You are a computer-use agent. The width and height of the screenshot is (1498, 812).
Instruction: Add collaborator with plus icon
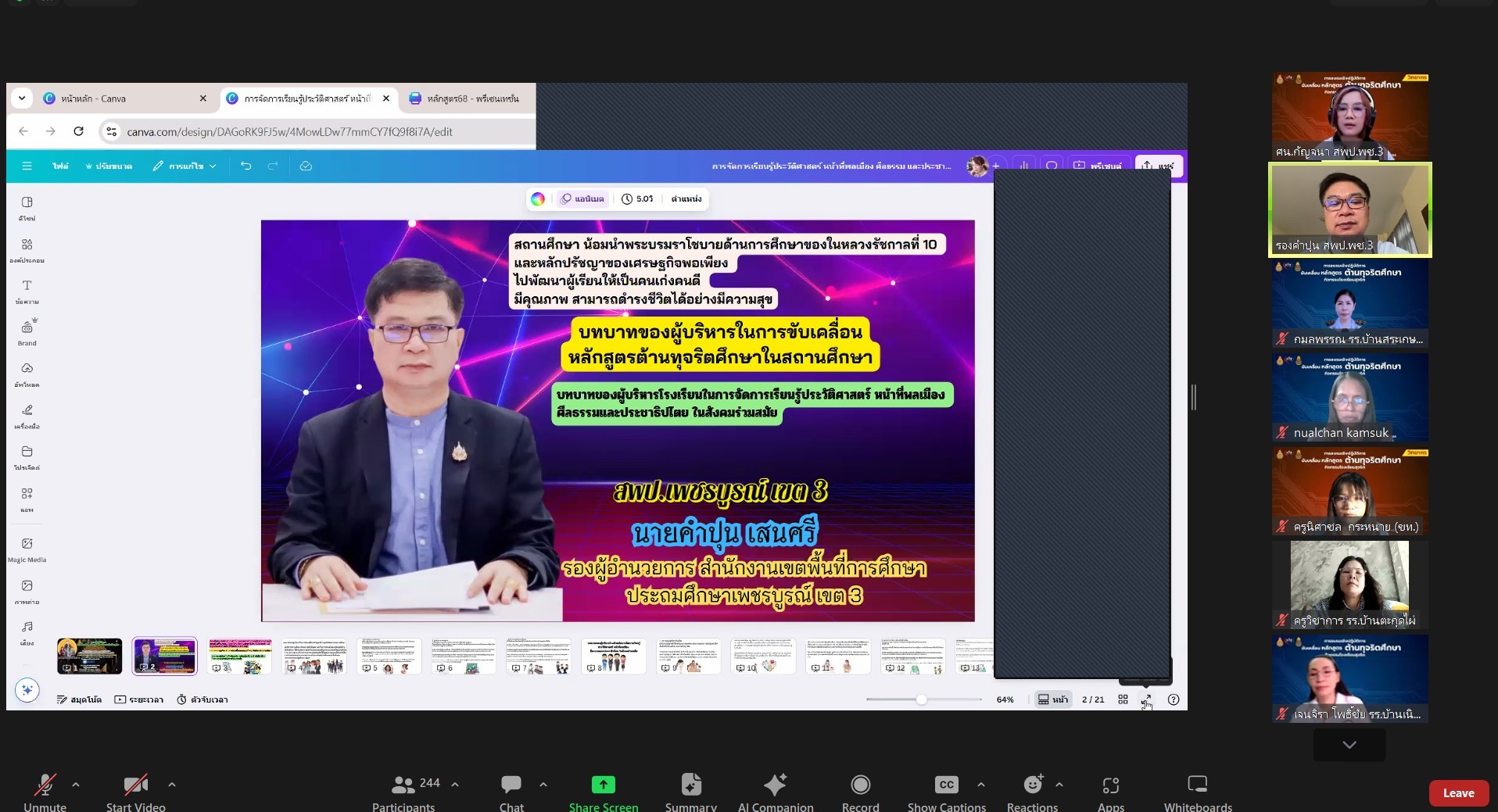click(996, 166)
